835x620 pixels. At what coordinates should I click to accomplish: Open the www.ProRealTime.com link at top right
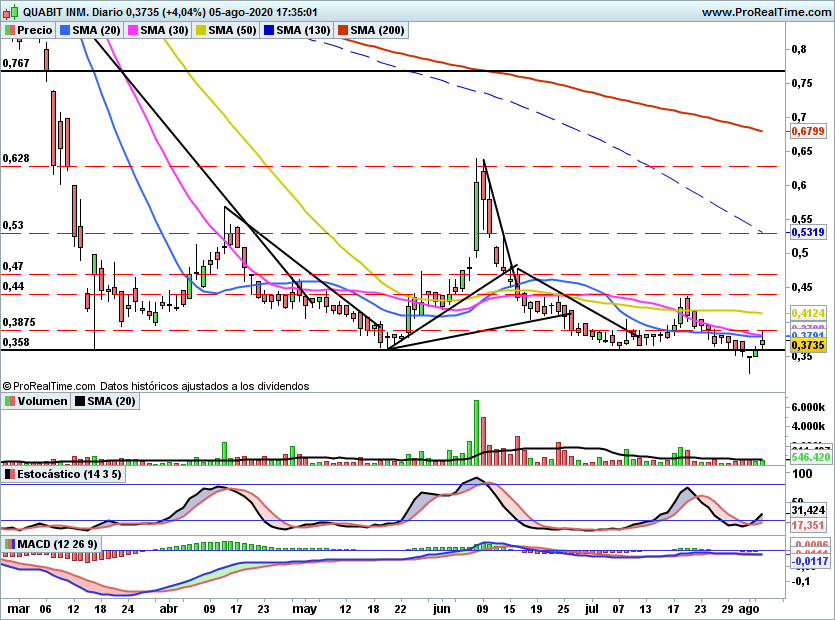click(x=764, y=12)
